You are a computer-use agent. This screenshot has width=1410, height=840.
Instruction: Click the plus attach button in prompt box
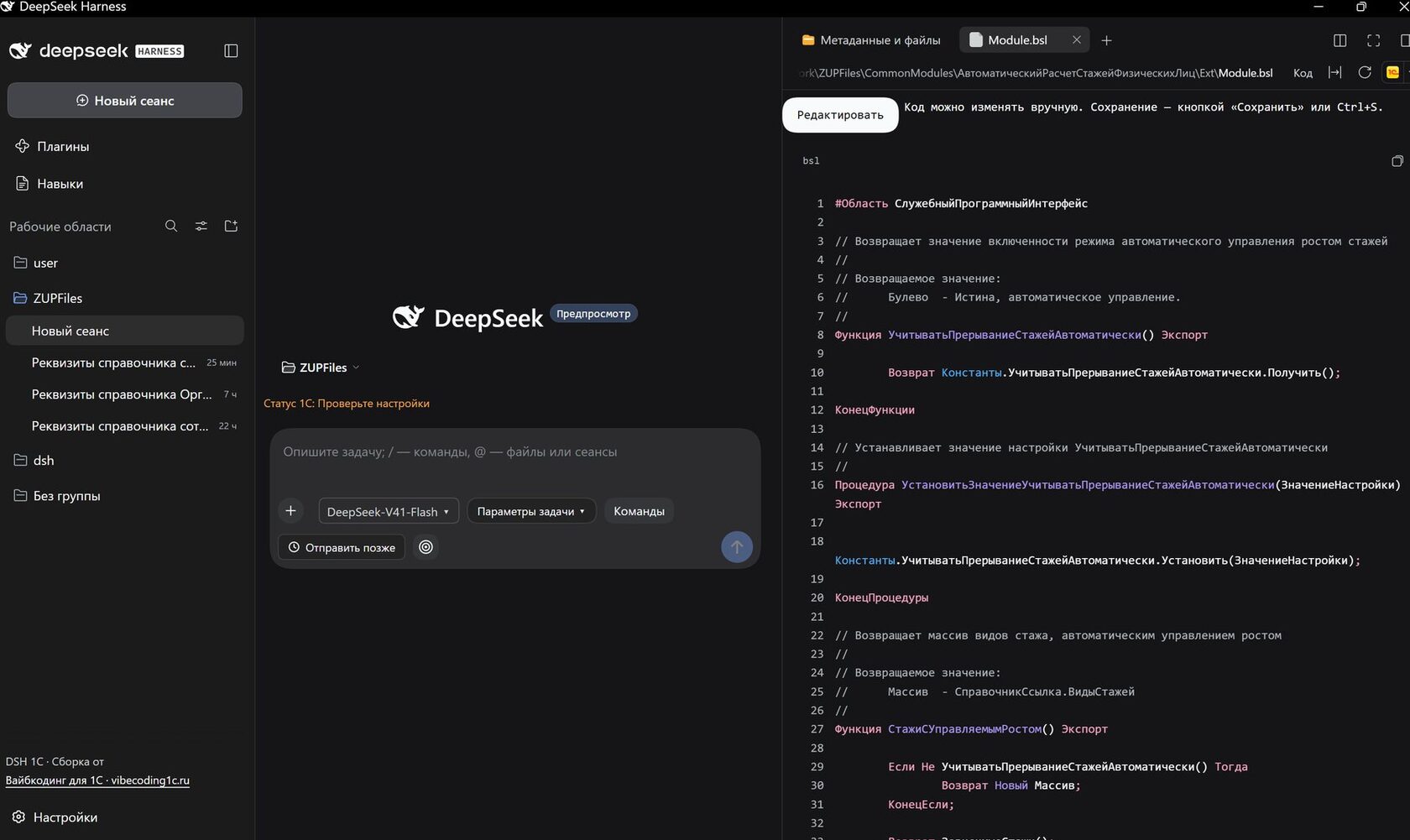pos(290,510)
